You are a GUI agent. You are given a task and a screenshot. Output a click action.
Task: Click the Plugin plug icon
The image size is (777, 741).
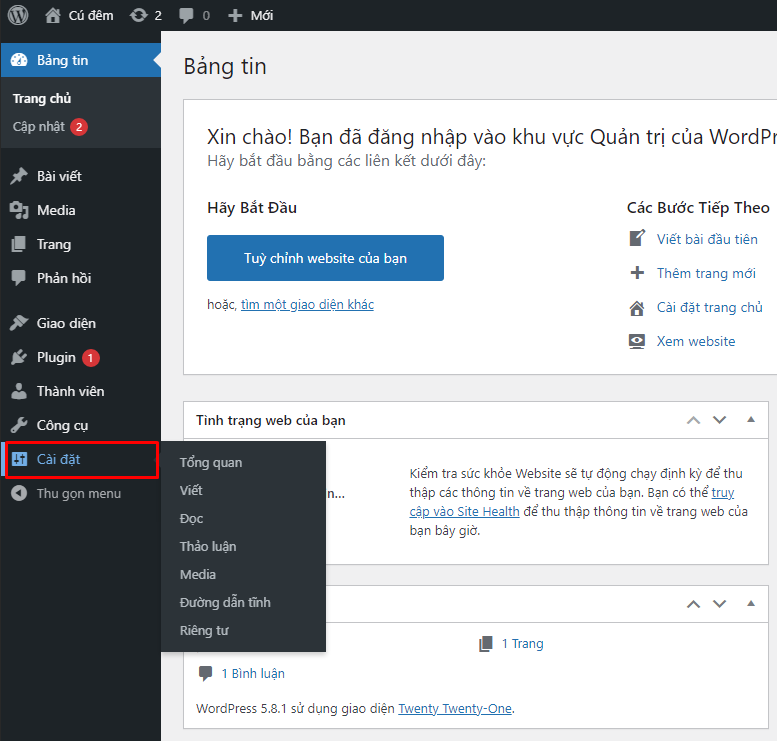pyautogui.click(x=19, y=357)
